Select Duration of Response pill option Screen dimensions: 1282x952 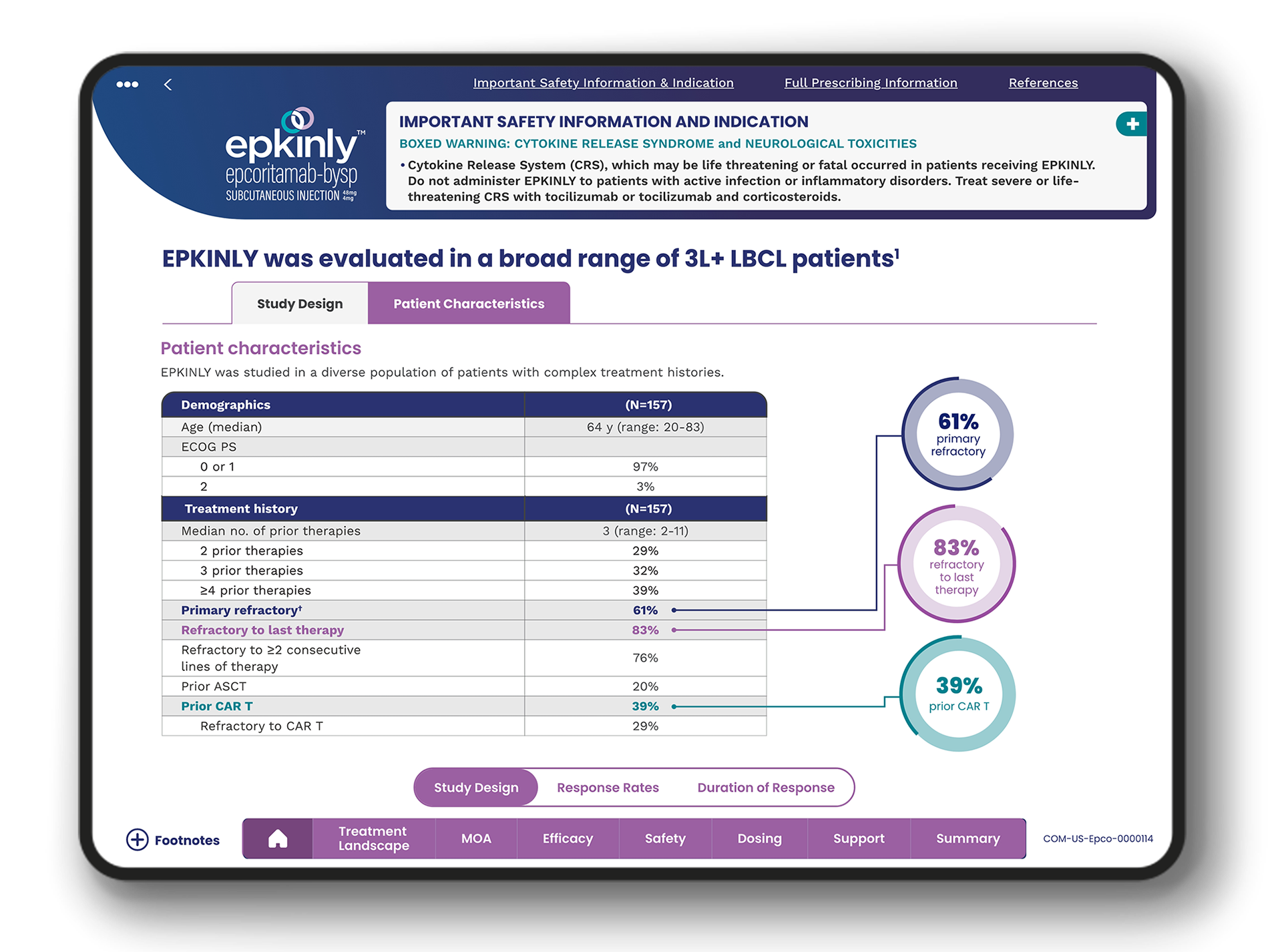point(765,787)
